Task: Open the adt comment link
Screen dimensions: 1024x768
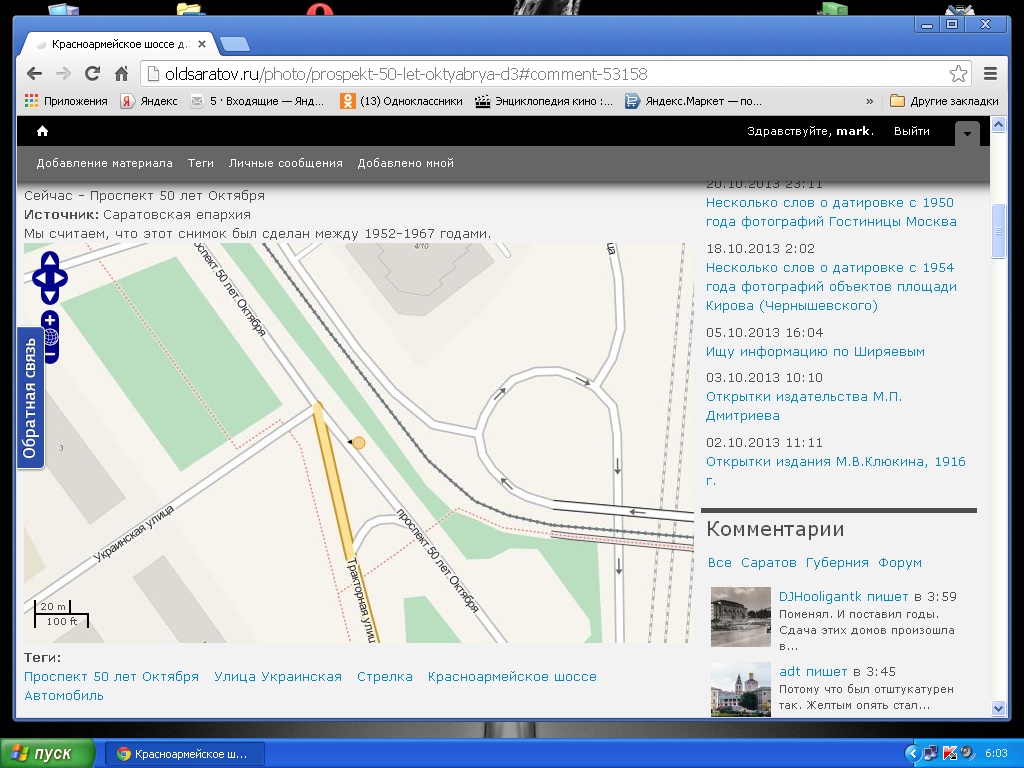Action: coord(813,671)
